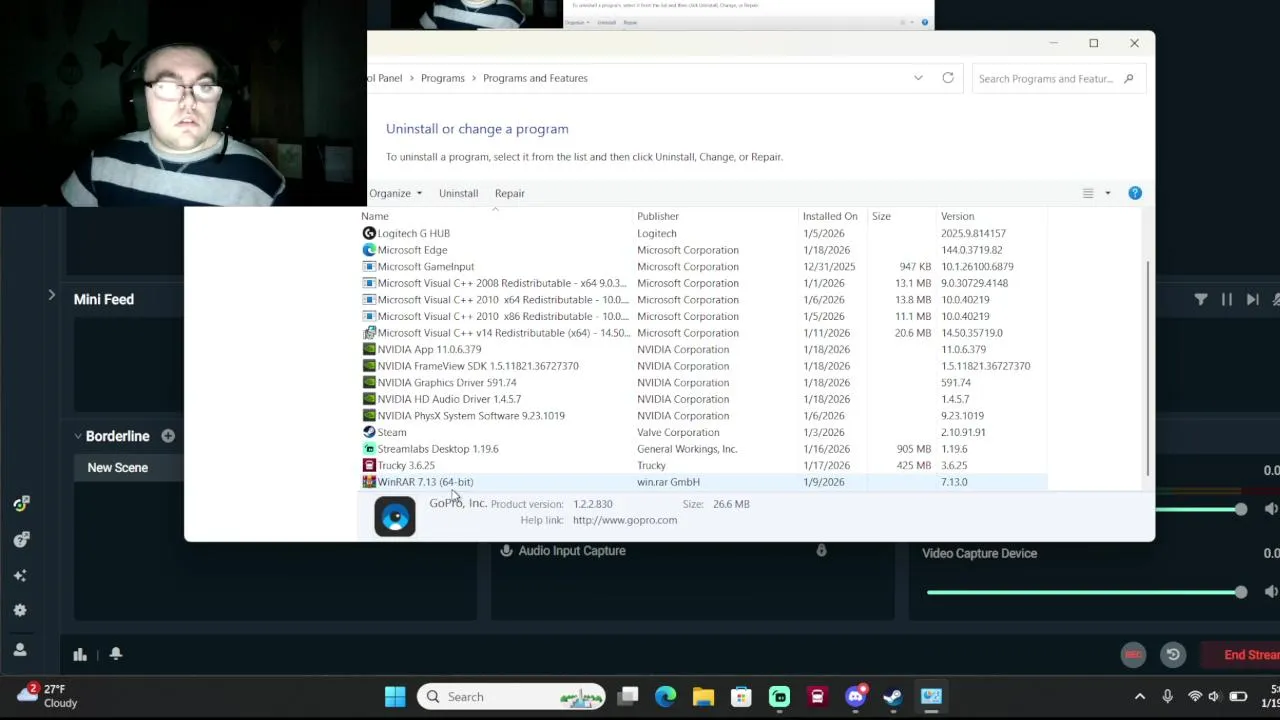The width and height of the screenshot is (1280, 720).
Task: Expand the address bar history dropdown
Action: click(918, 78)
